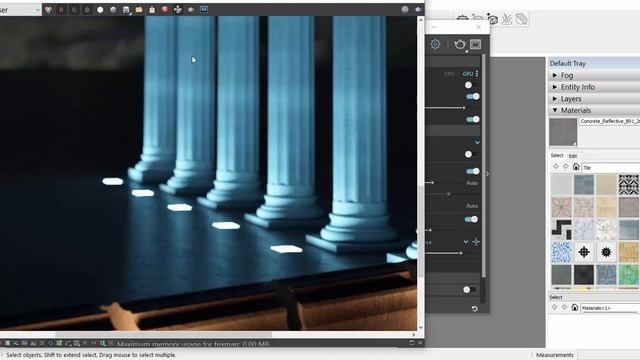The image size is (640, 360).
Task: Toggle the enabled switch just below first slider
Action: coord(473,119)
